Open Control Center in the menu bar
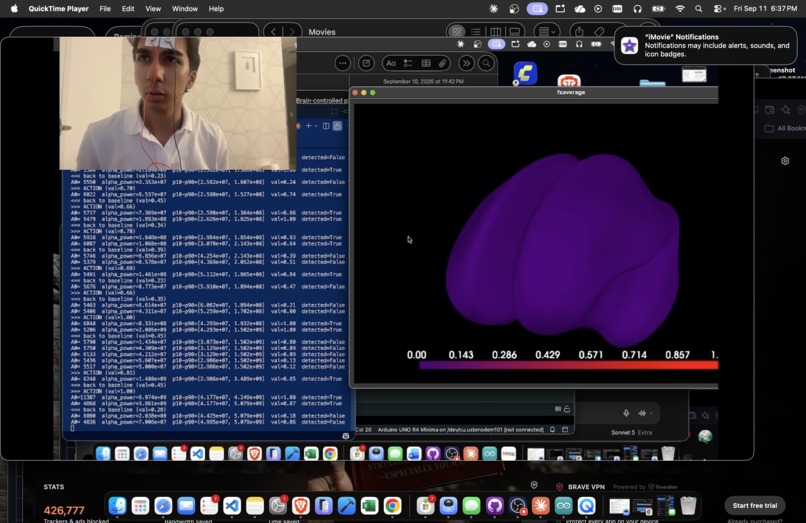 719,8
